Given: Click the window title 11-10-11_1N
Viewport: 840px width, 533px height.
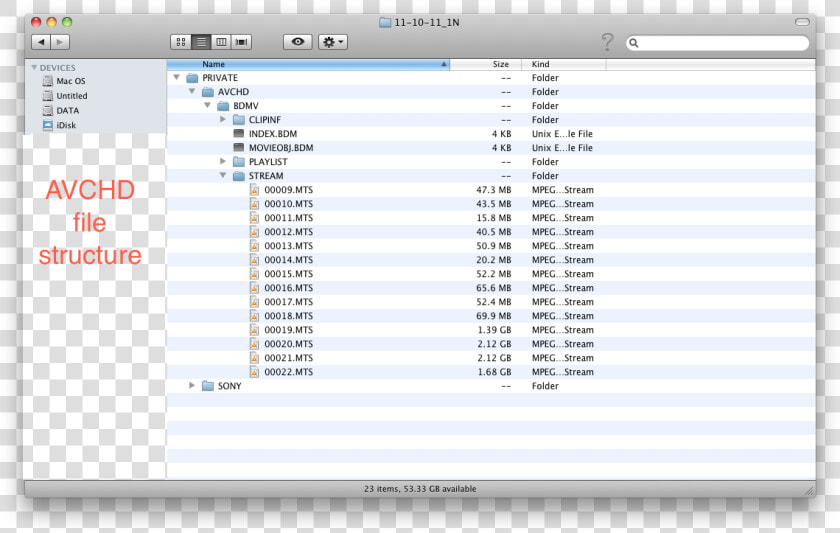Looking at the screenshot, I should click(427, 22).
